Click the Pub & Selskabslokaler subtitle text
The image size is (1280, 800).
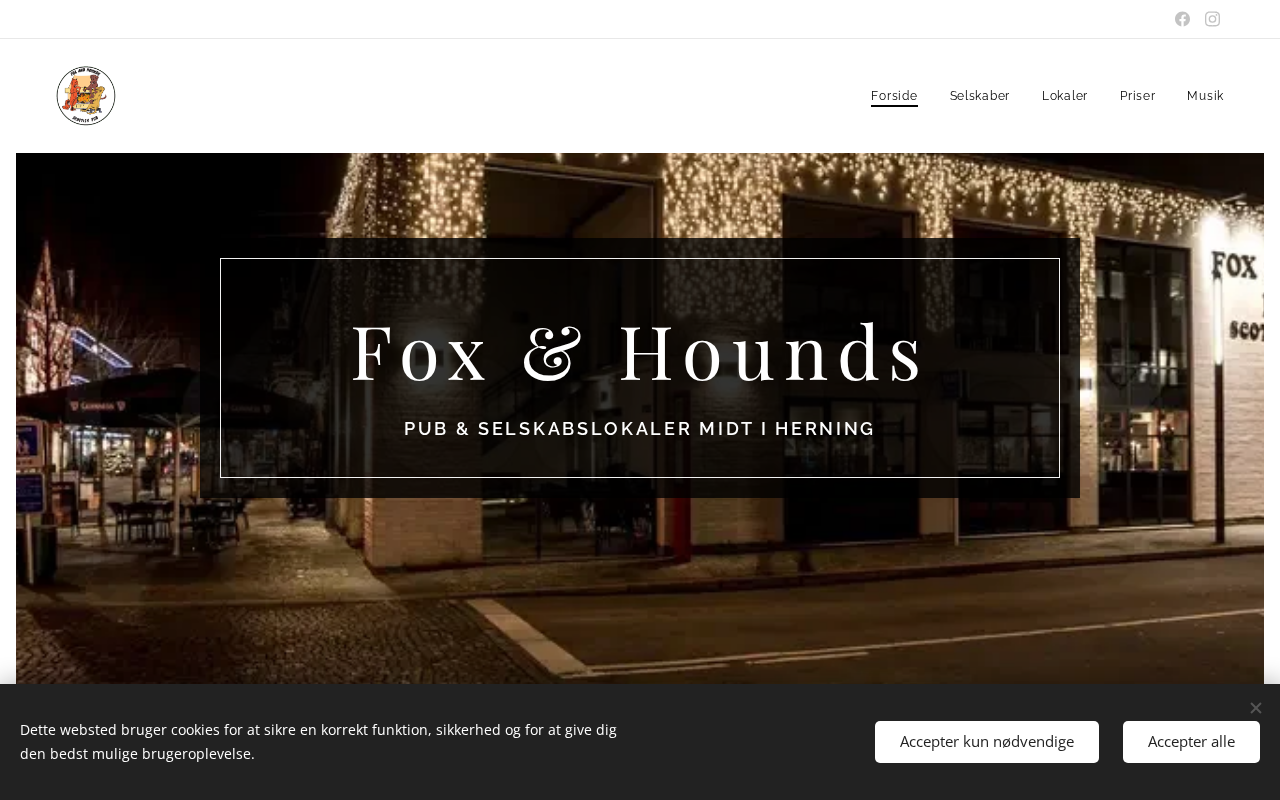coord(640,429)
